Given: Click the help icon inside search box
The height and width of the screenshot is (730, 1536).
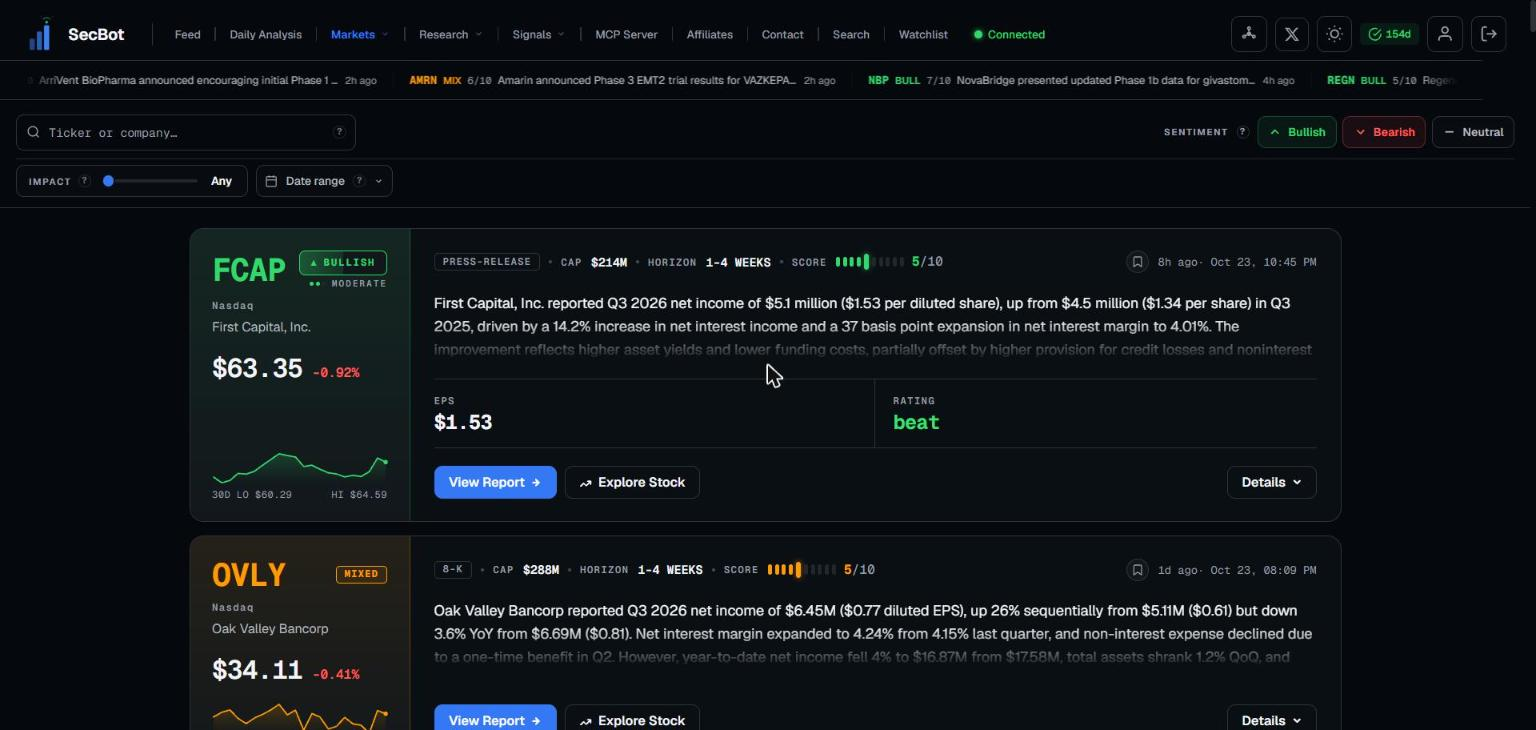Looking at the screenshot, I should 339,132.
